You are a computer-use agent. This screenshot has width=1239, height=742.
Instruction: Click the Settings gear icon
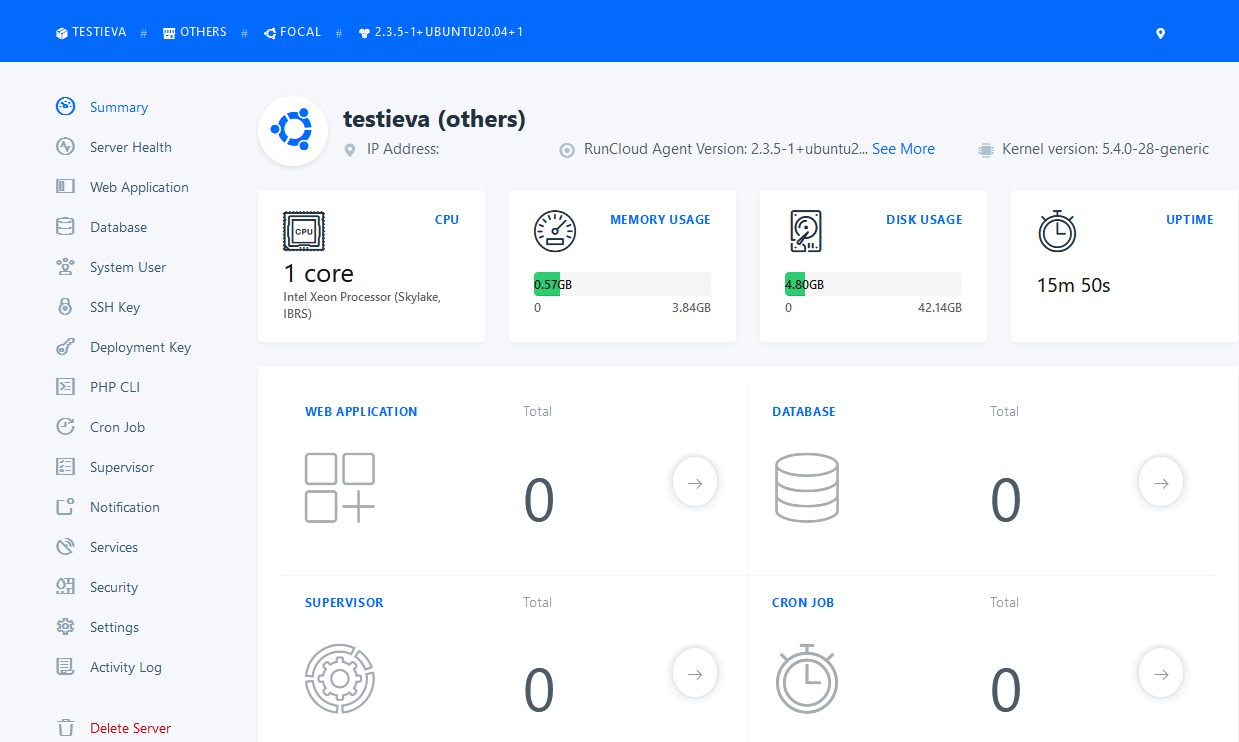pyautogui.click(x=65, y=627)
